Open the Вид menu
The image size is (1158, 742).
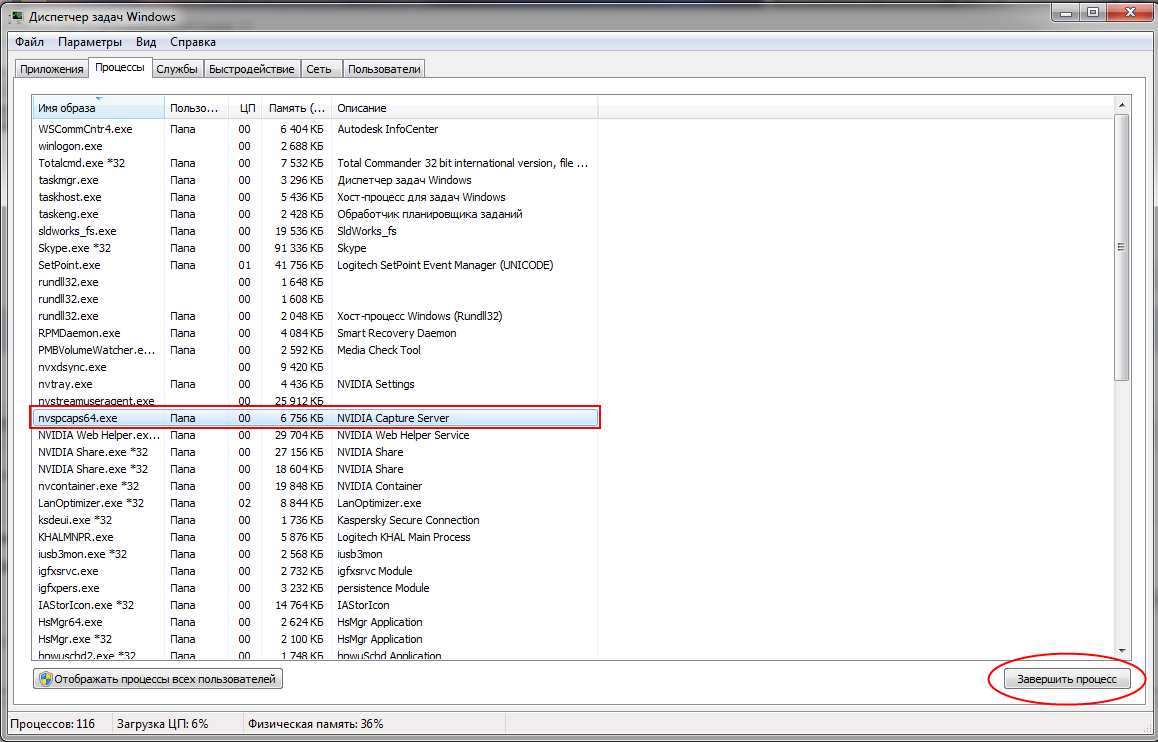(146, 42)
